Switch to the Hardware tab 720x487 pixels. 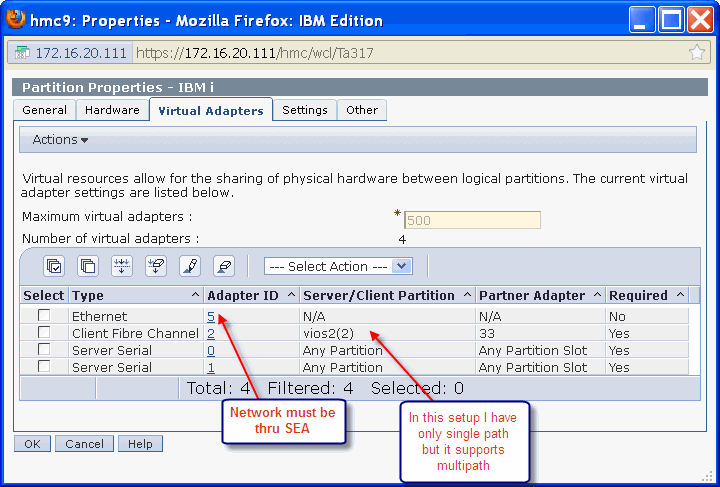112,110
